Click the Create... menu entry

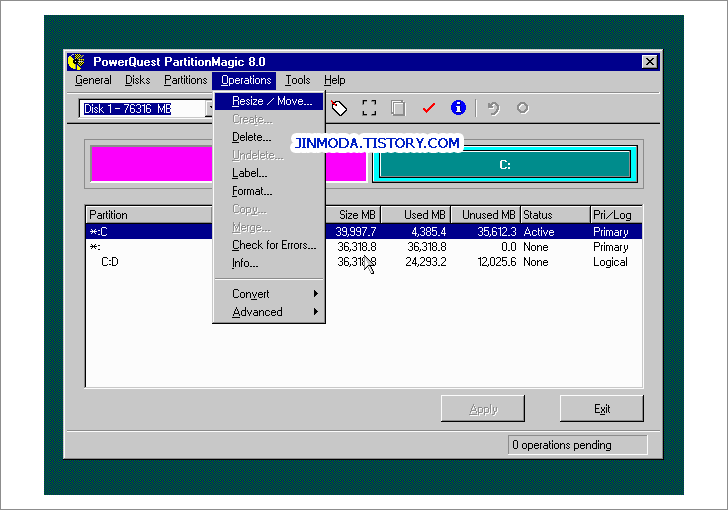pyautogui.click(x=269, y=119)
